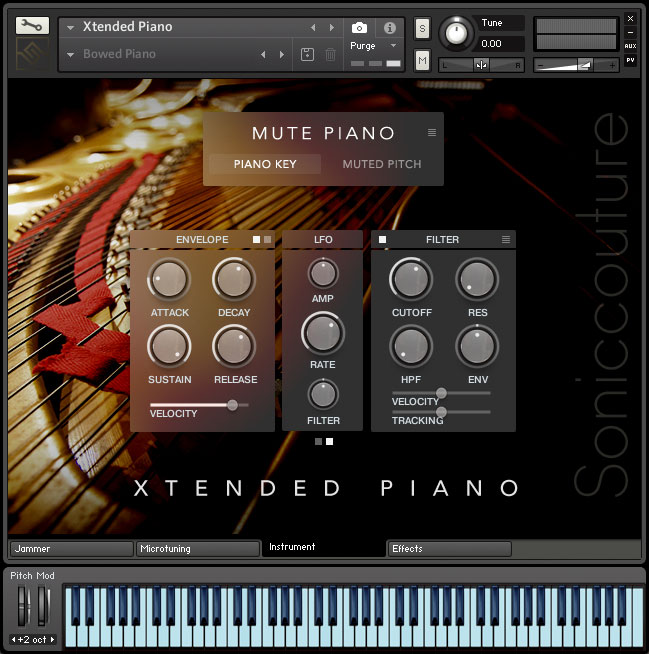
Task: Switch to the Microtuning tab
Action: pos(198,548)
